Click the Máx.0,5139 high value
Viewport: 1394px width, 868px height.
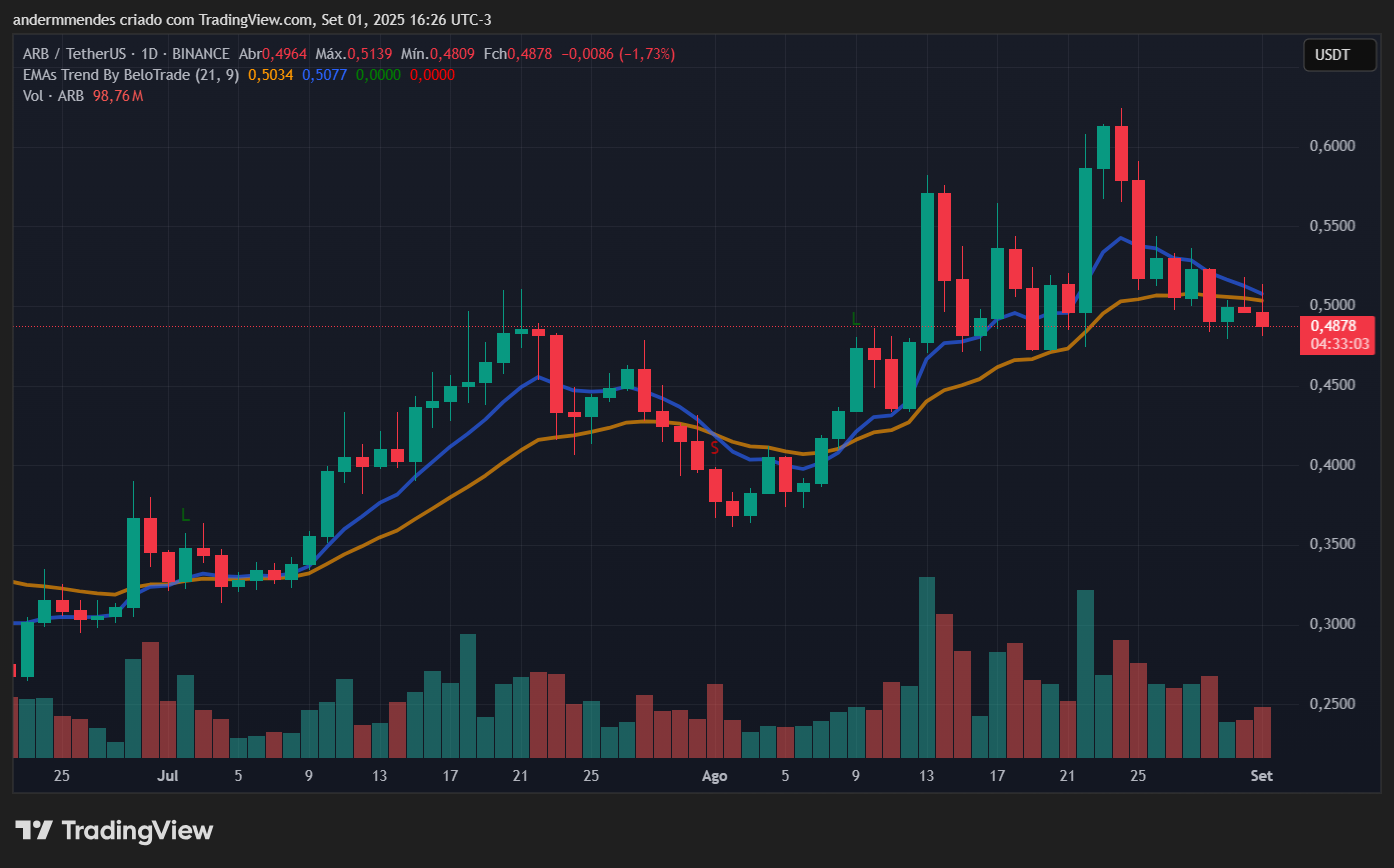pyautogui.click(x=353, y=54)
